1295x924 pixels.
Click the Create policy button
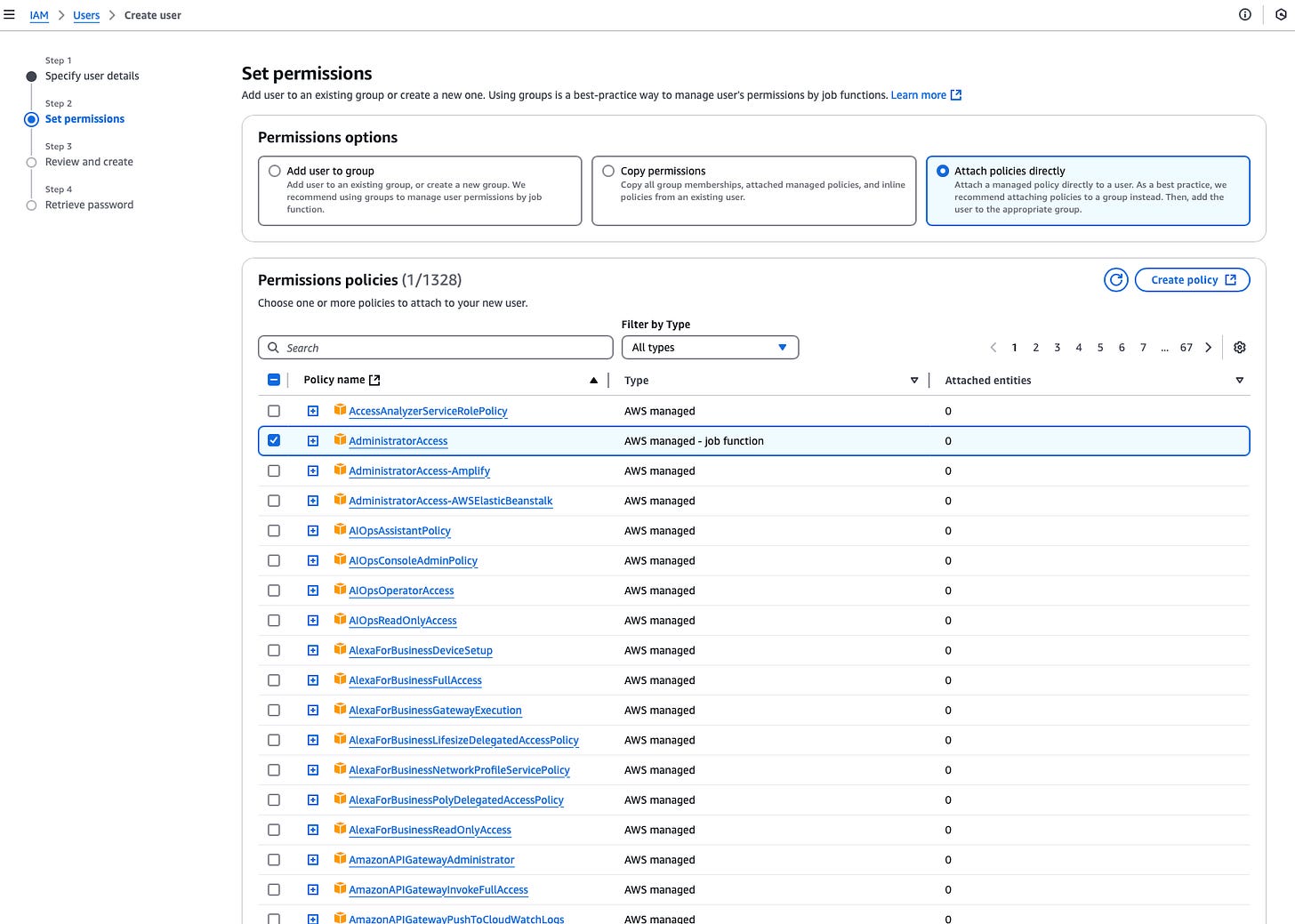tap(1193, 280)
